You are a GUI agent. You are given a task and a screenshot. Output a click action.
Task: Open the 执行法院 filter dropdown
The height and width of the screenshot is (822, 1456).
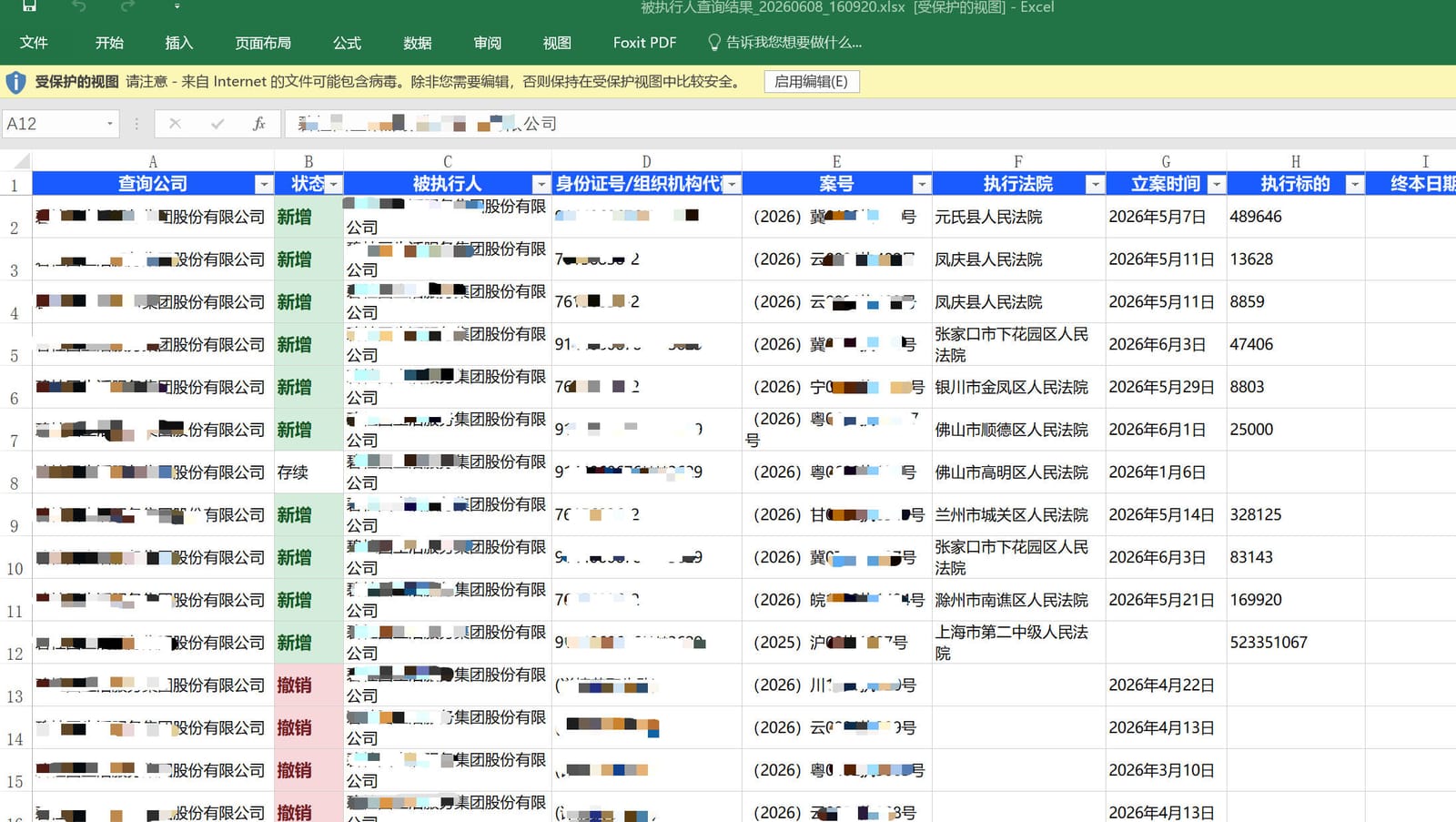point(1095,184)
